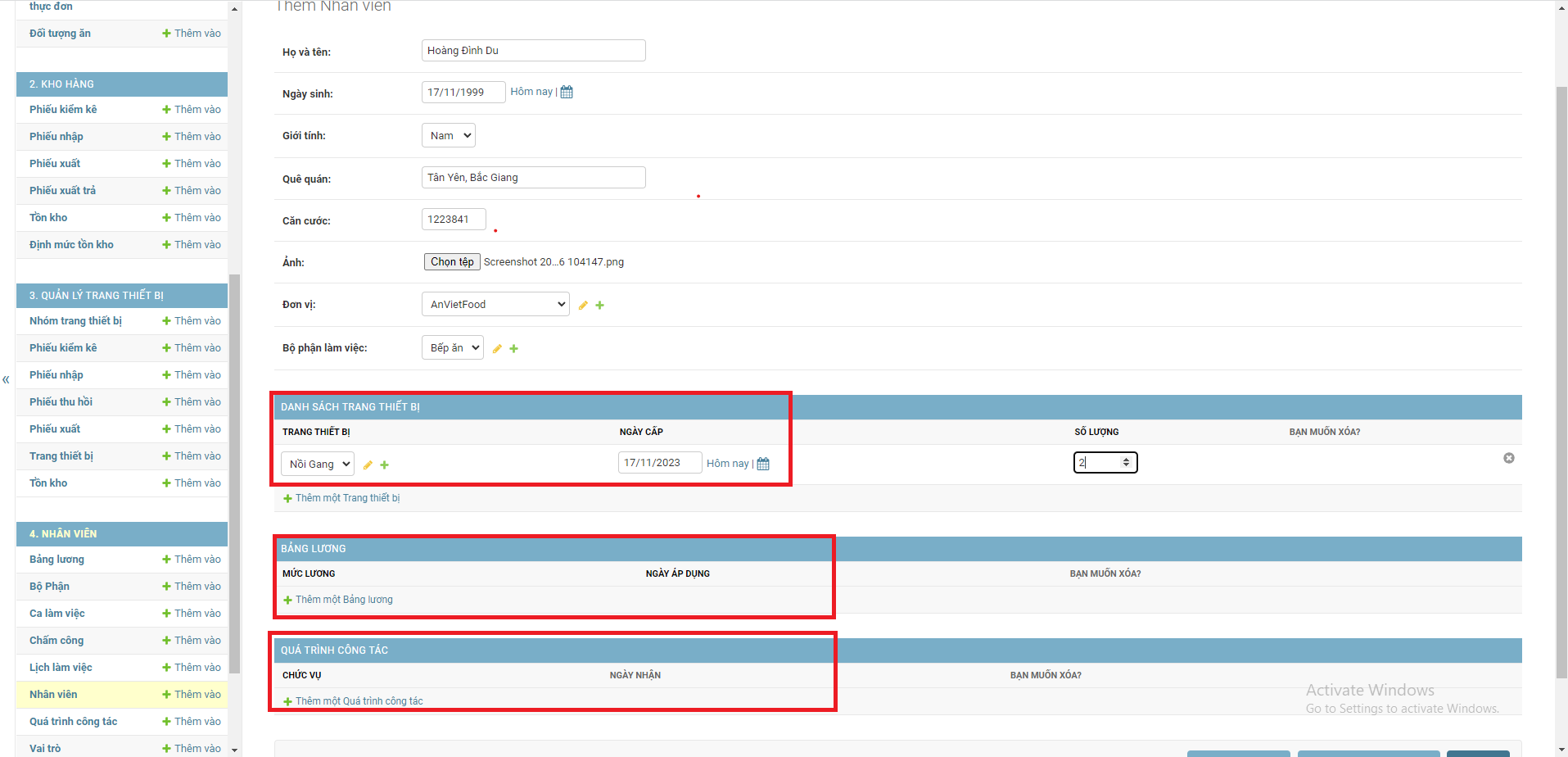Screen dimensions: 1568x757
Task: Click the pencil edit icon beside Nồi Gang
Action: (368, 465)
